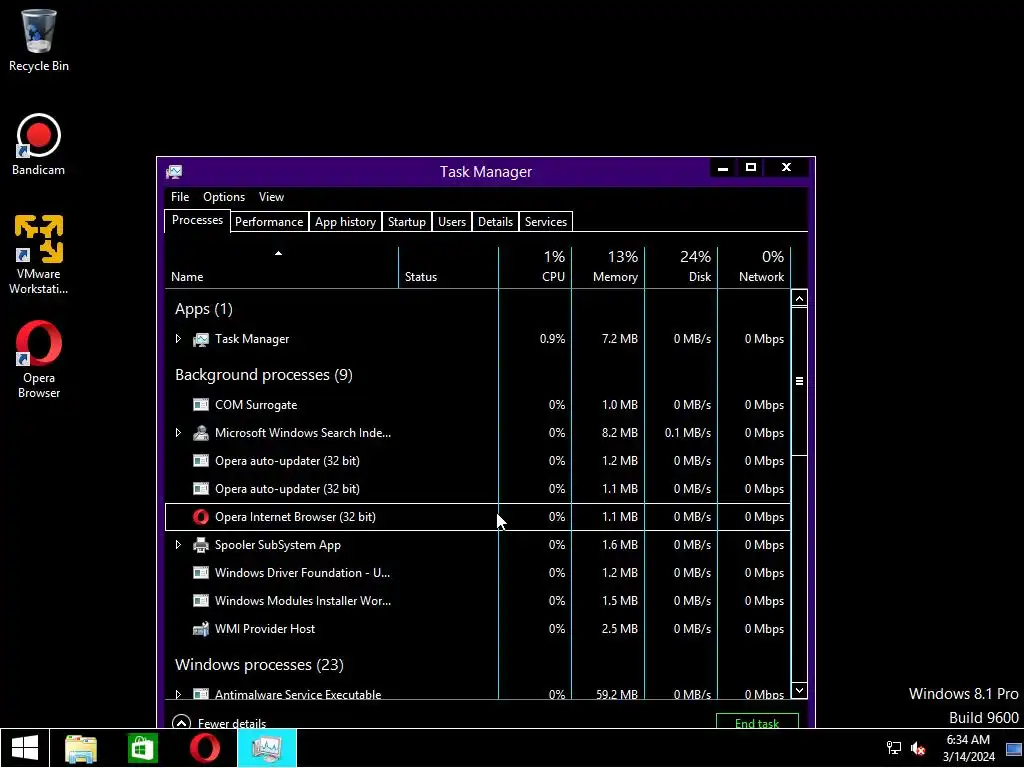1024x768 pixels.
Task: Click the Task Manager title bar icon
Action: pyautogui.click(x=174, y=172)
